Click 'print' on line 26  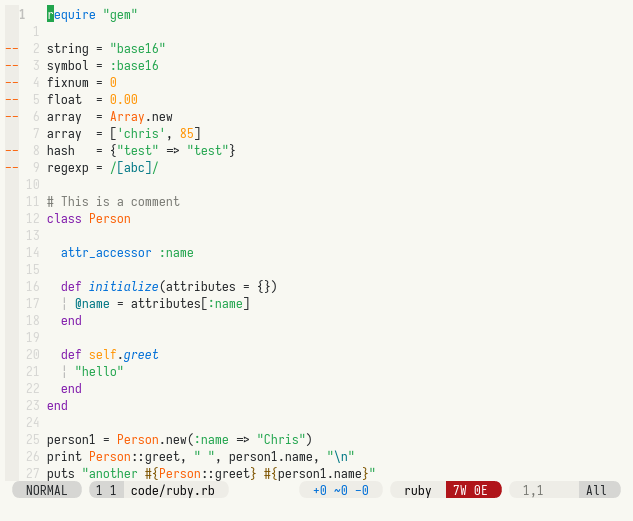pos(64,457)
